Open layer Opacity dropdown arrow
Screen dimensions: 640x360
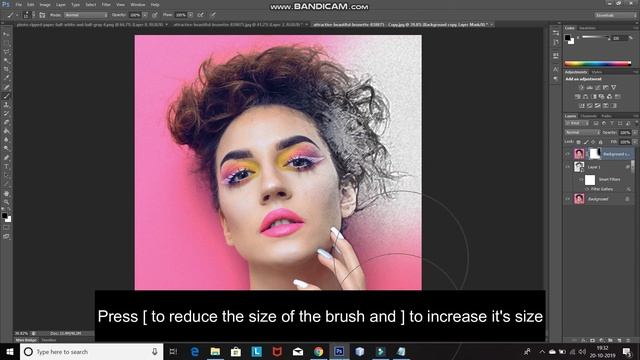tap(634, 133)
